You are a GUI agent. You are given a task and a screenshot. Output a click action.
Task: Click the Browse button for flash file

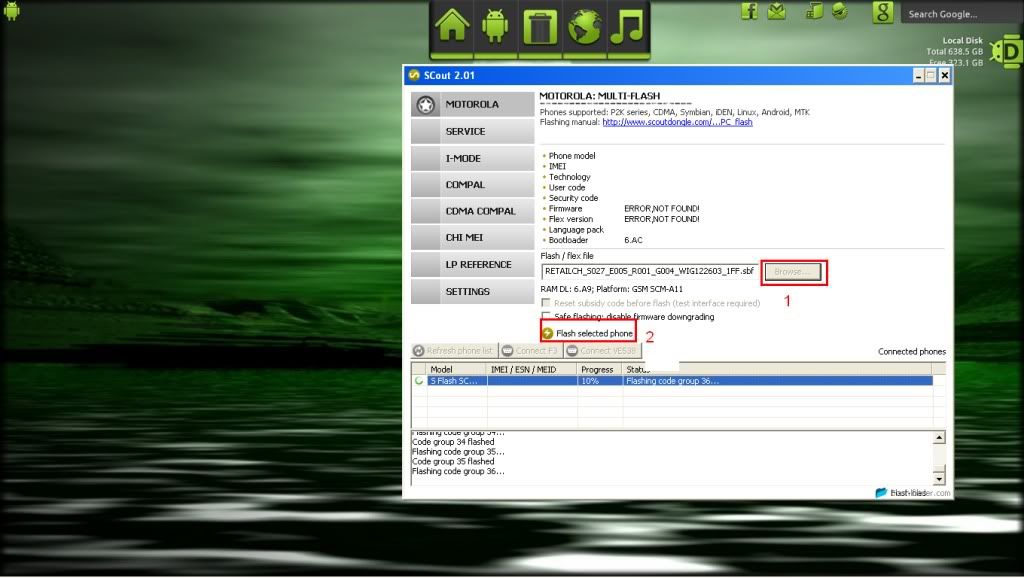(x=794, y=272)
